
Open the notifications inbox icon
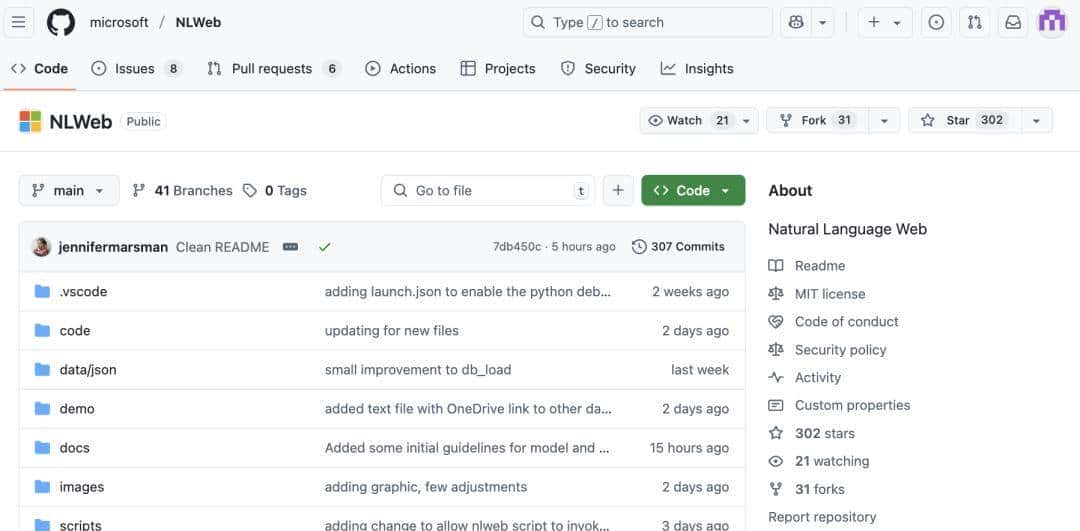pos(1013,22)
